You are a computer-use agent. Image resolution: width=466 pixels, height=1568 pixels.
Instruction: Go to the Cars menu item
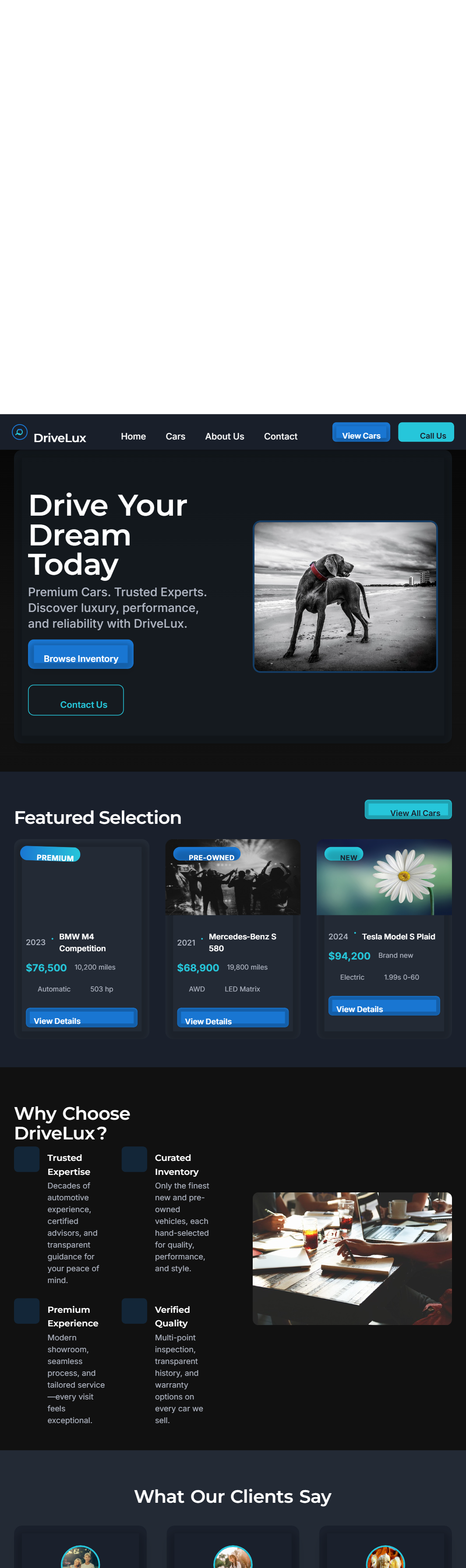176,436
